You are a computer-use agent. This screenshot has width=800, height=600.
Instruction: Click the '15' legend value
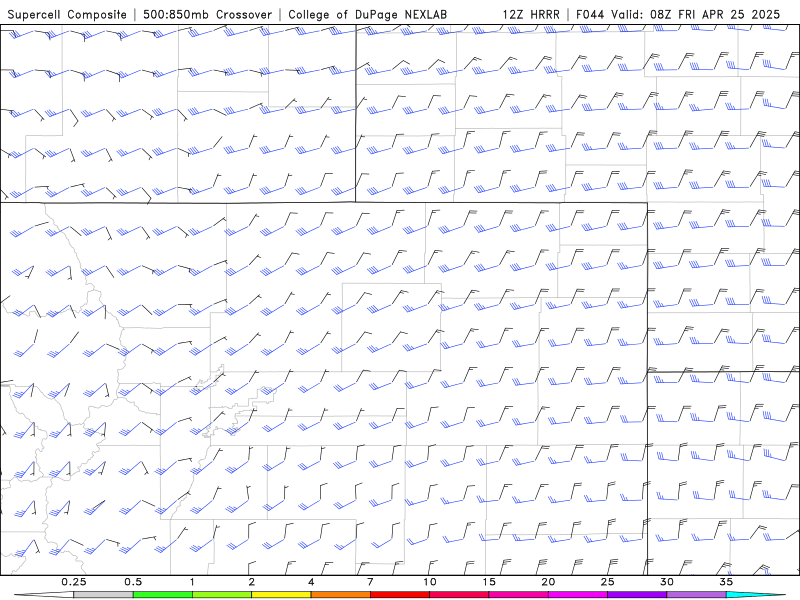pos(489,582)
